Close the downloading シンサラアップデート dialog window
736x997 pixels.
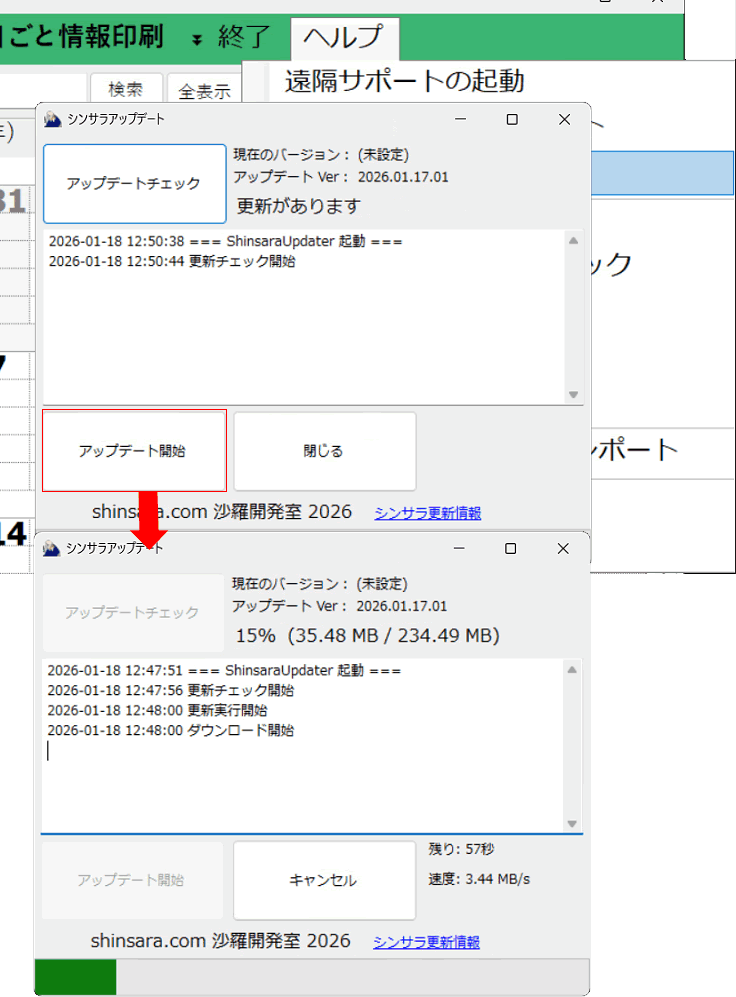[x=563, y=549]
